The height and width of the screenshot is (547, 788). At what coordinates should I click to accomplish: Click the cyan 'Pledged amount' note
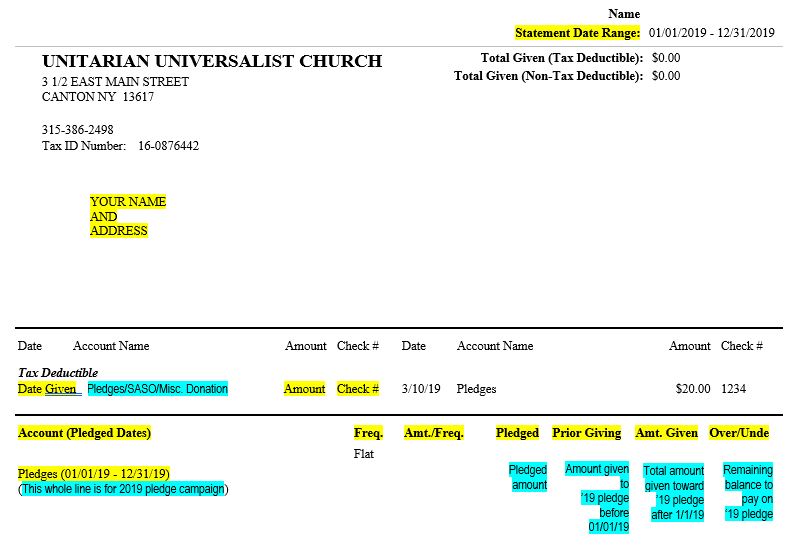click(x=528, y=477)
